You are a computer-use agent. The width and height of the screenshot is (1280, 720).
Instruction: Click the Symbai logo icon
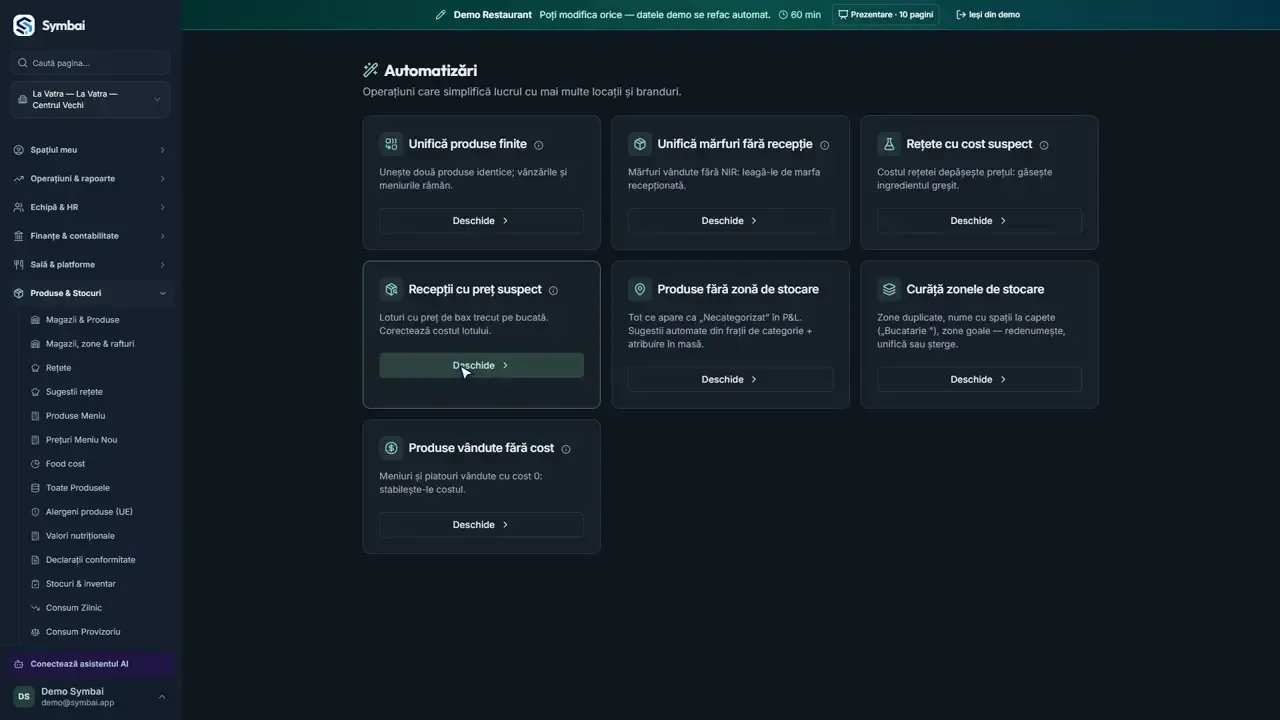(x=23, y=25)
